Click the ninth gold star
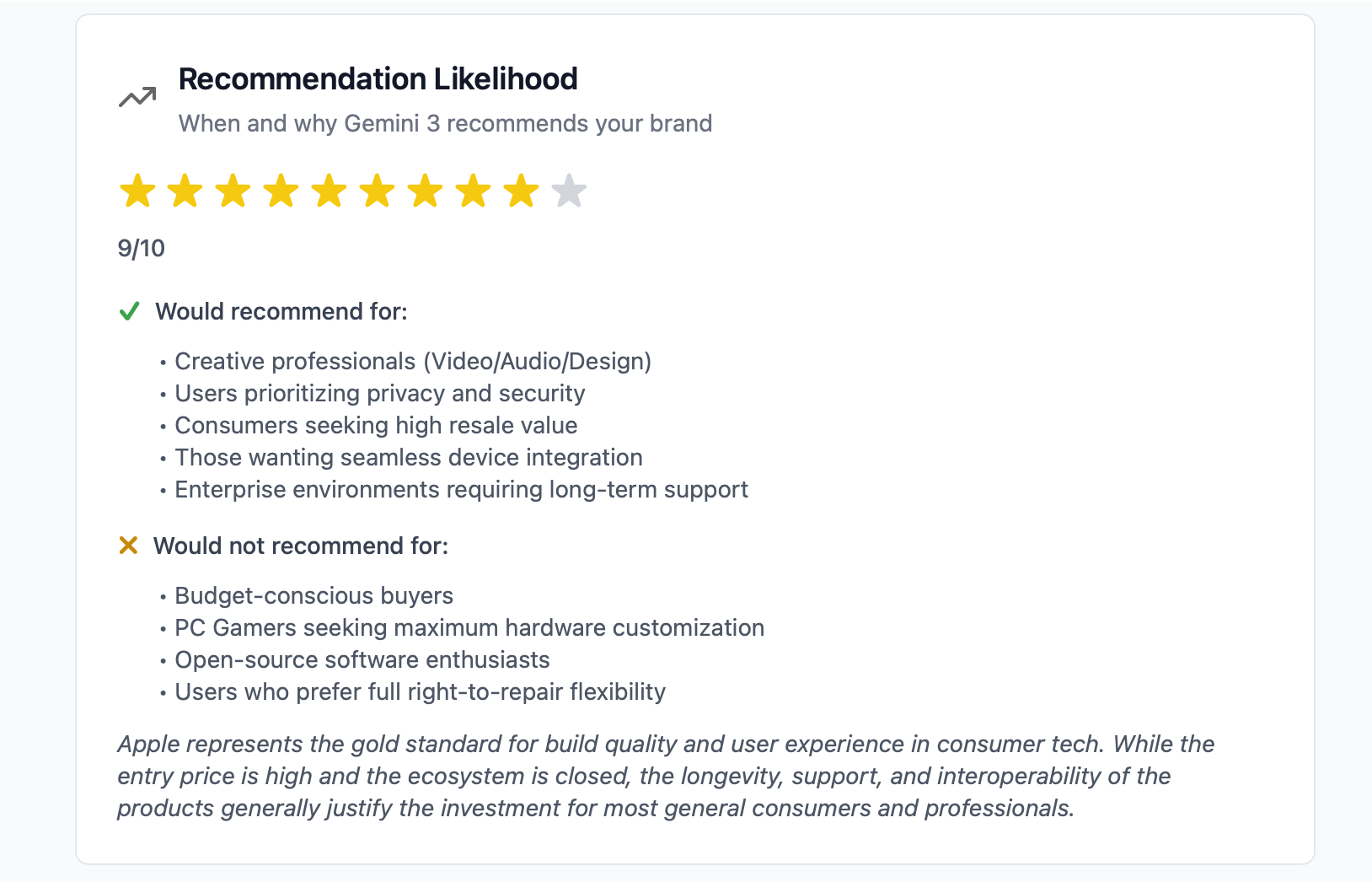The image size is (1372, 882). [522, 191]
